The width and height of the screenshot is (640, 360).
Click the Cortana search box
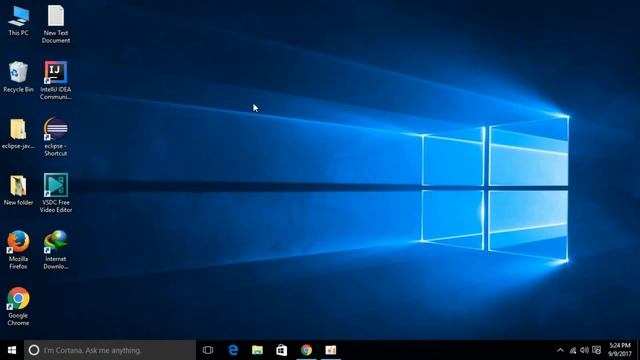click(110, 350)
